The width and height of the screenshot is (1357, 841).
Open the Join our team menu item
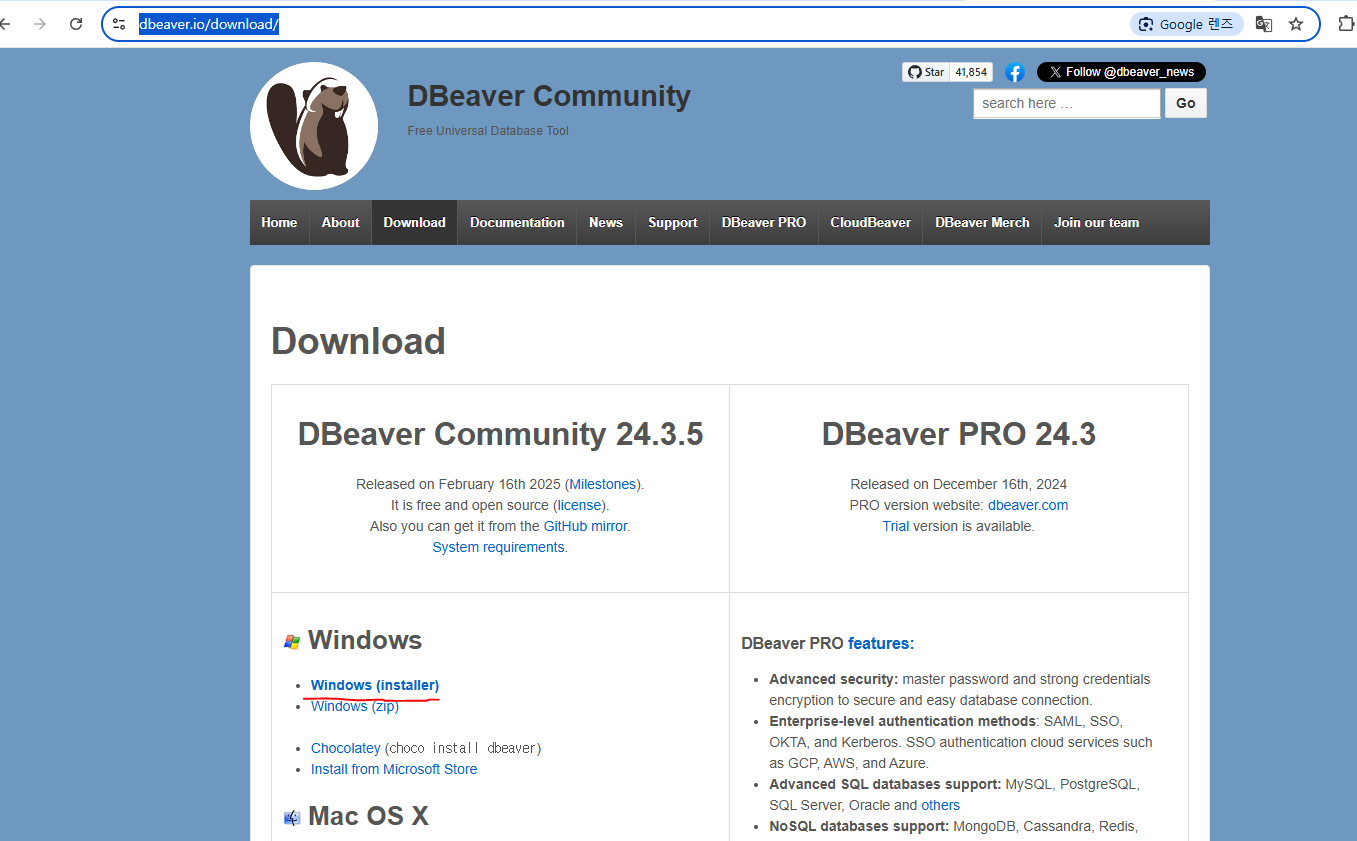pyautogui.click(x=1096, y=222)
